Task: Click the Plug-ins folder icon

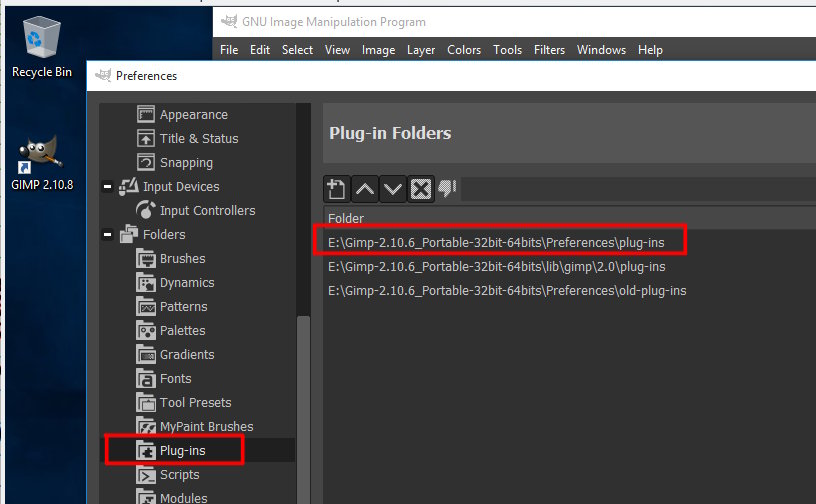Action: (x=146, y=450)
